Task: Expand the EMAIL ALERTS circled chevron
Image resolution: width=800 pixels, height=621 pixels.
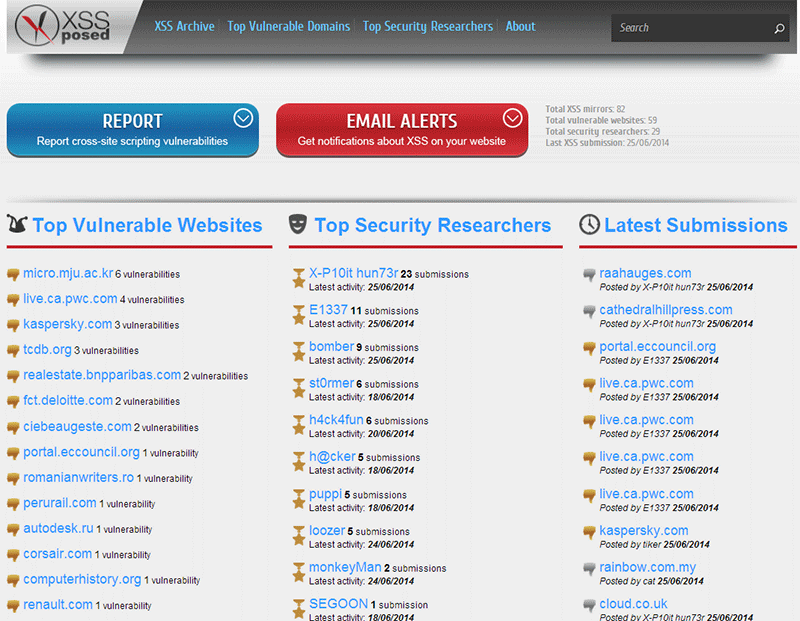Action: pos(512,118)
